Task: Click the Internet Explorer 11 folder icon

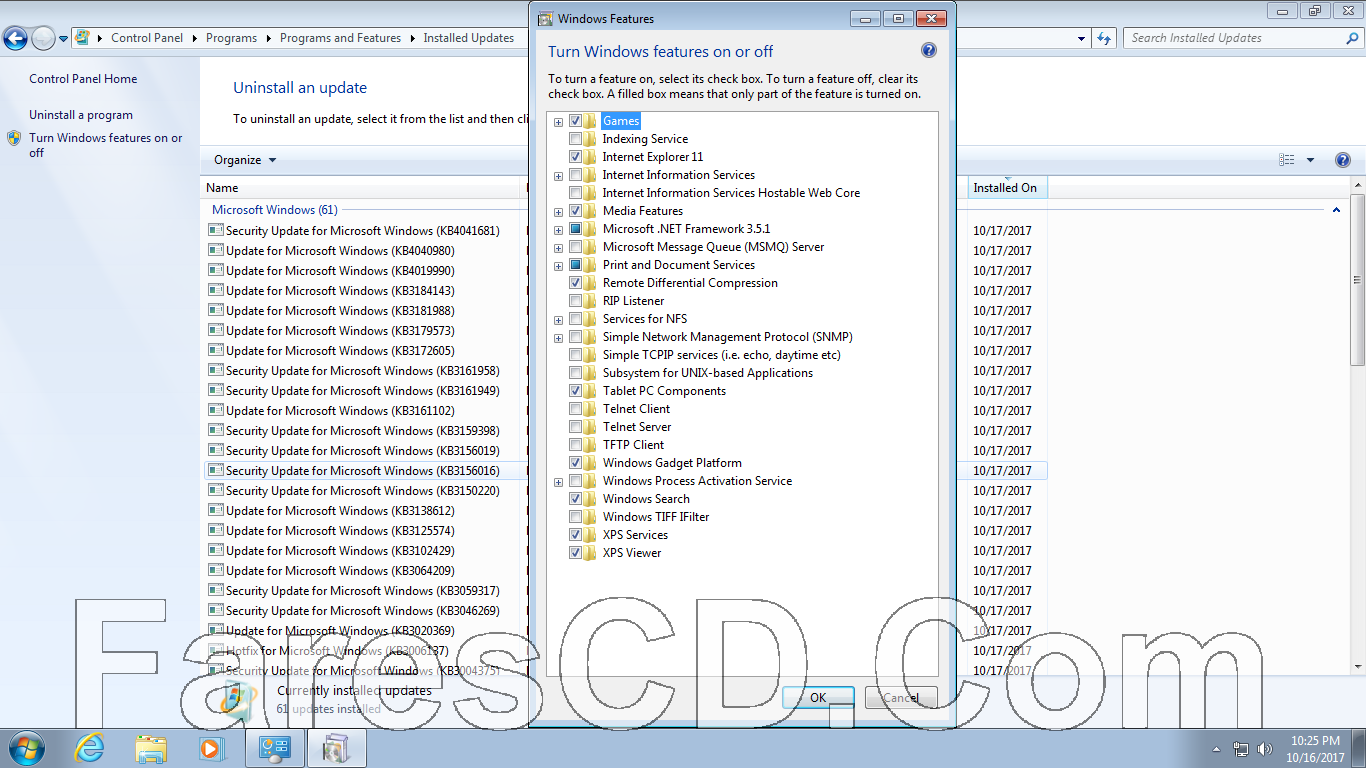Action: (x=591, y=157)
